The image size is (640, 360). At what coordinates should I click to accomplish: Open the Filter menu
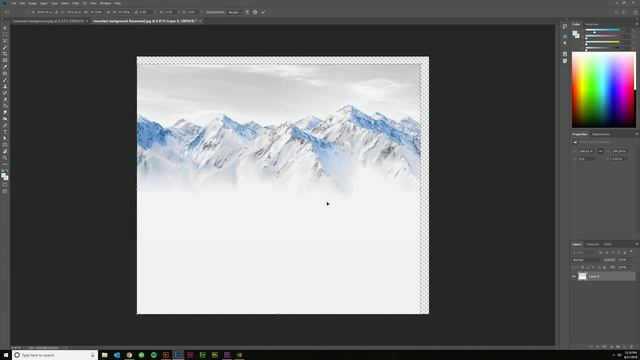point(76,3)
